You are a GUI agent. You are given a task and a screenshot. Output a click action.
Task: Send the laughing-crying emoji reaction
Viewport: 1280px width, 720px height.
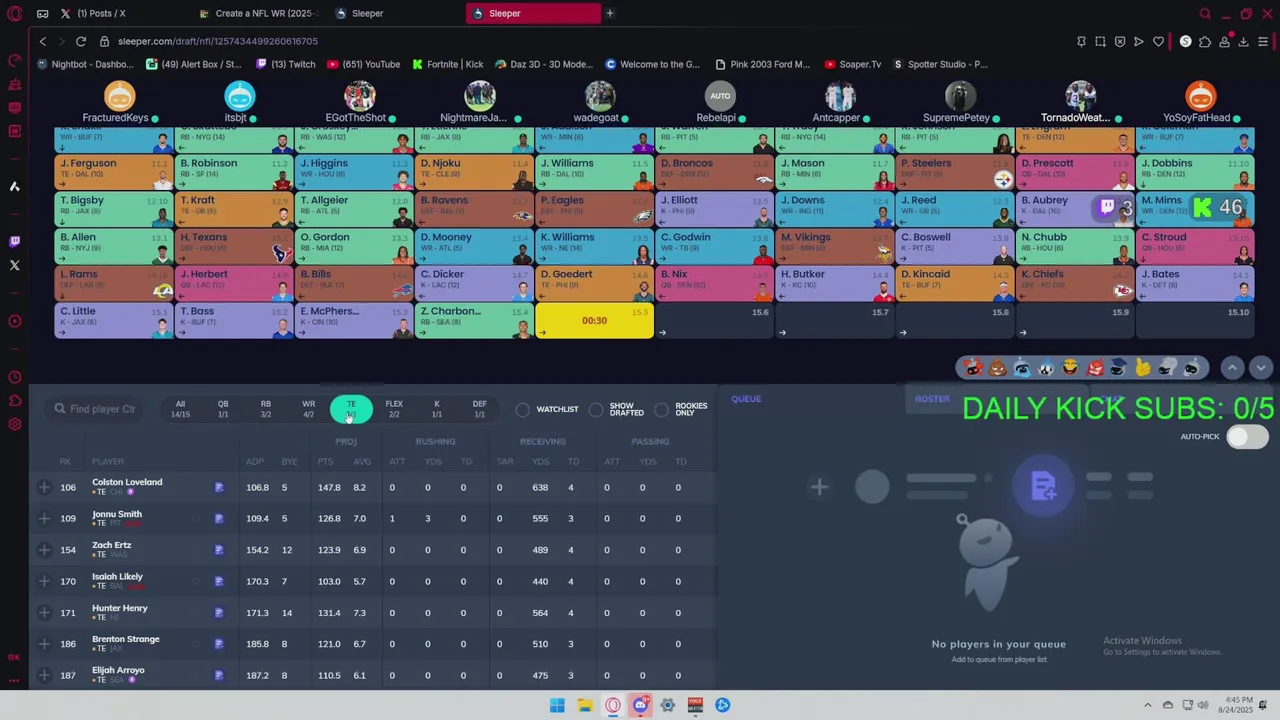1070,368
